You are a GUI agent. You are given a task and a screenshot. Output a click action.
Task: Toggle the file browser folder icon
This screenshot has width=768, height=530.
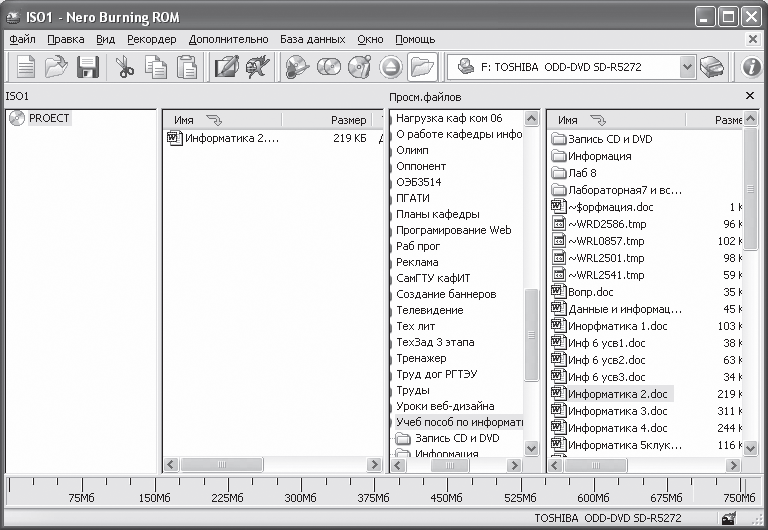[x=423, y=67]
